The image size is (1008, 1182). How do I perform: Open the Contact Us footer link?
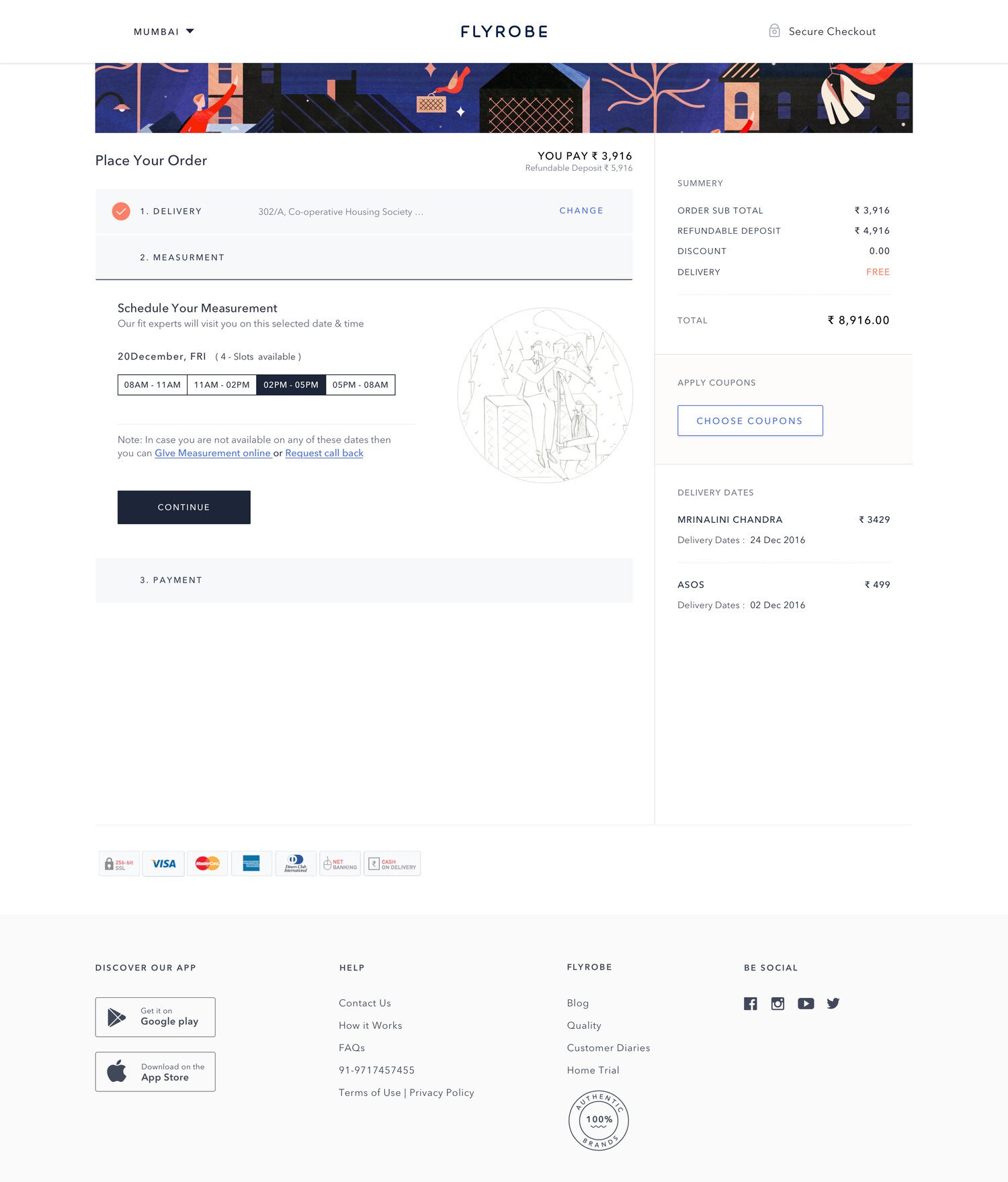(365, 1003)
